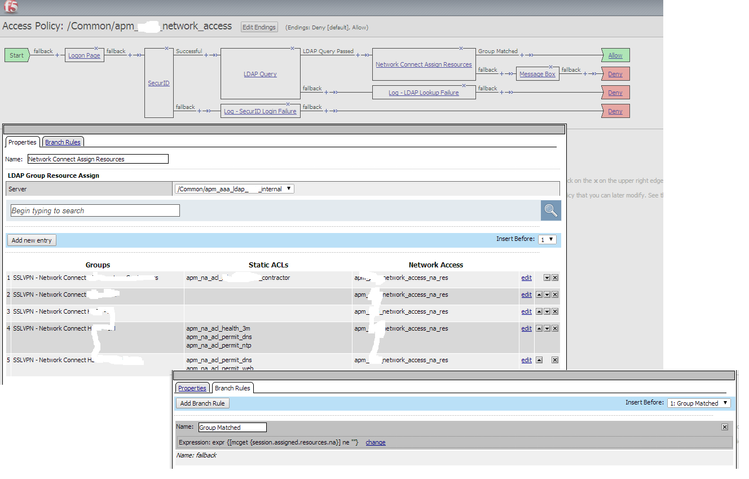Click the Allow ending box
The height and width of the screenshot is (479, 749).
coord(616,55)
